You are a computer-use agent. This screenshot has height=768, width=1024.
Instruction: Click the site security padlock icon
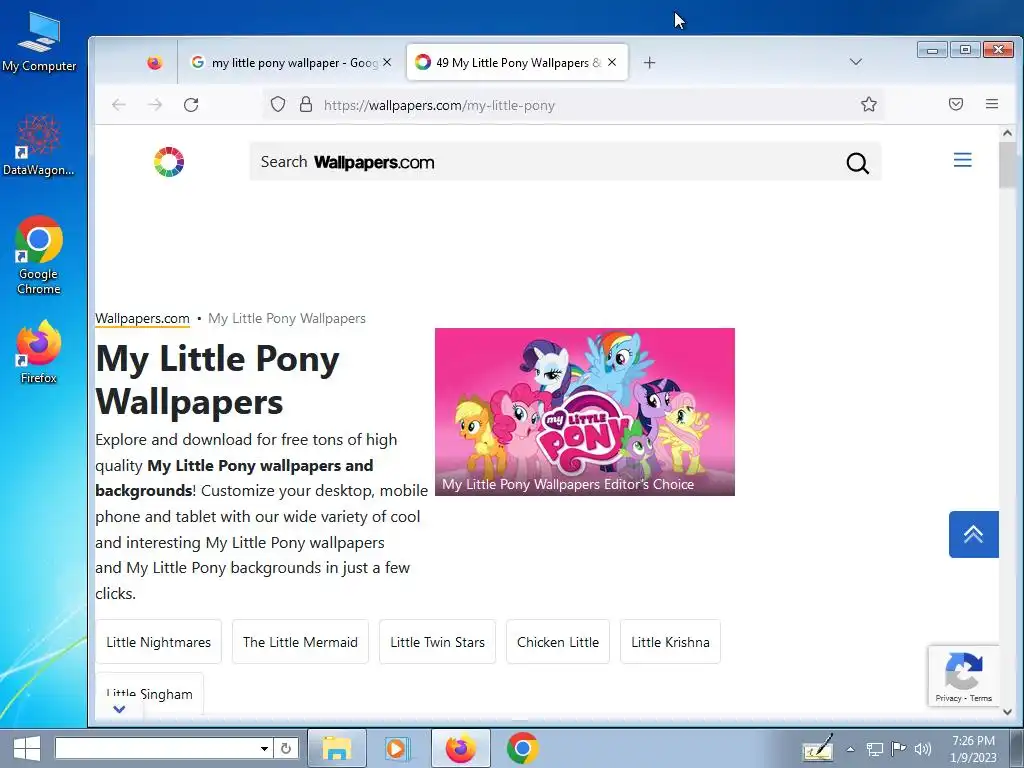[x=306, y=104]
